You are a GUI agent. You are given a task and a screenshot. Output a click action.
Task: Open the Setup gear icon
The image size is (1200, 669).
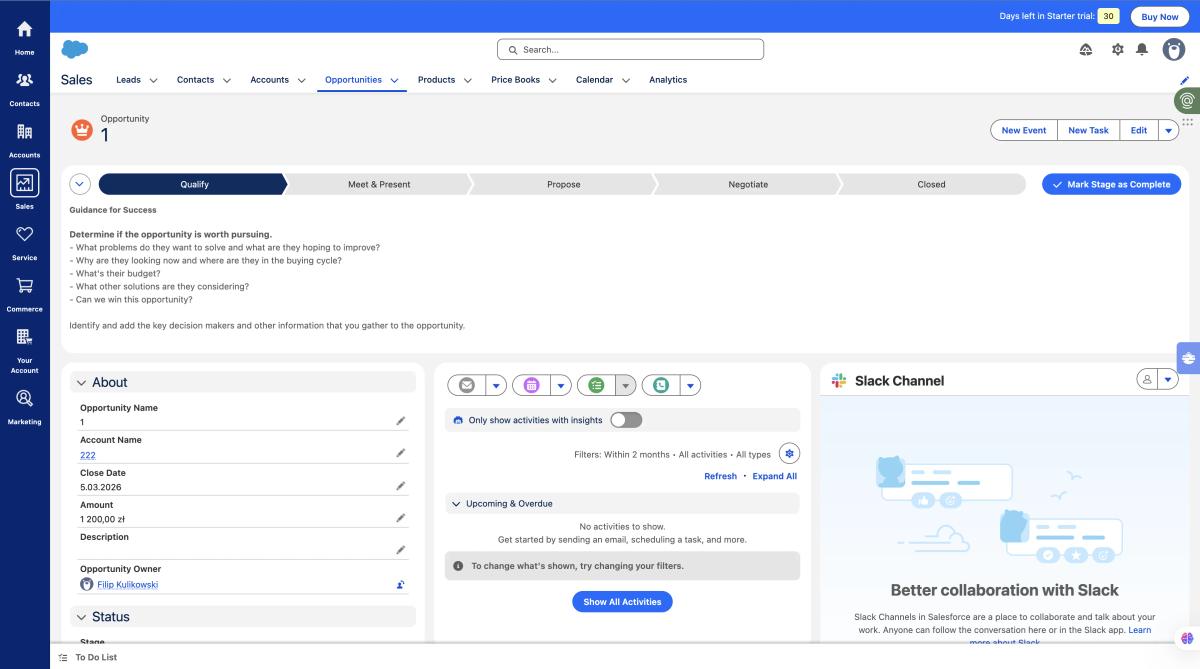tap(1118, 49)
